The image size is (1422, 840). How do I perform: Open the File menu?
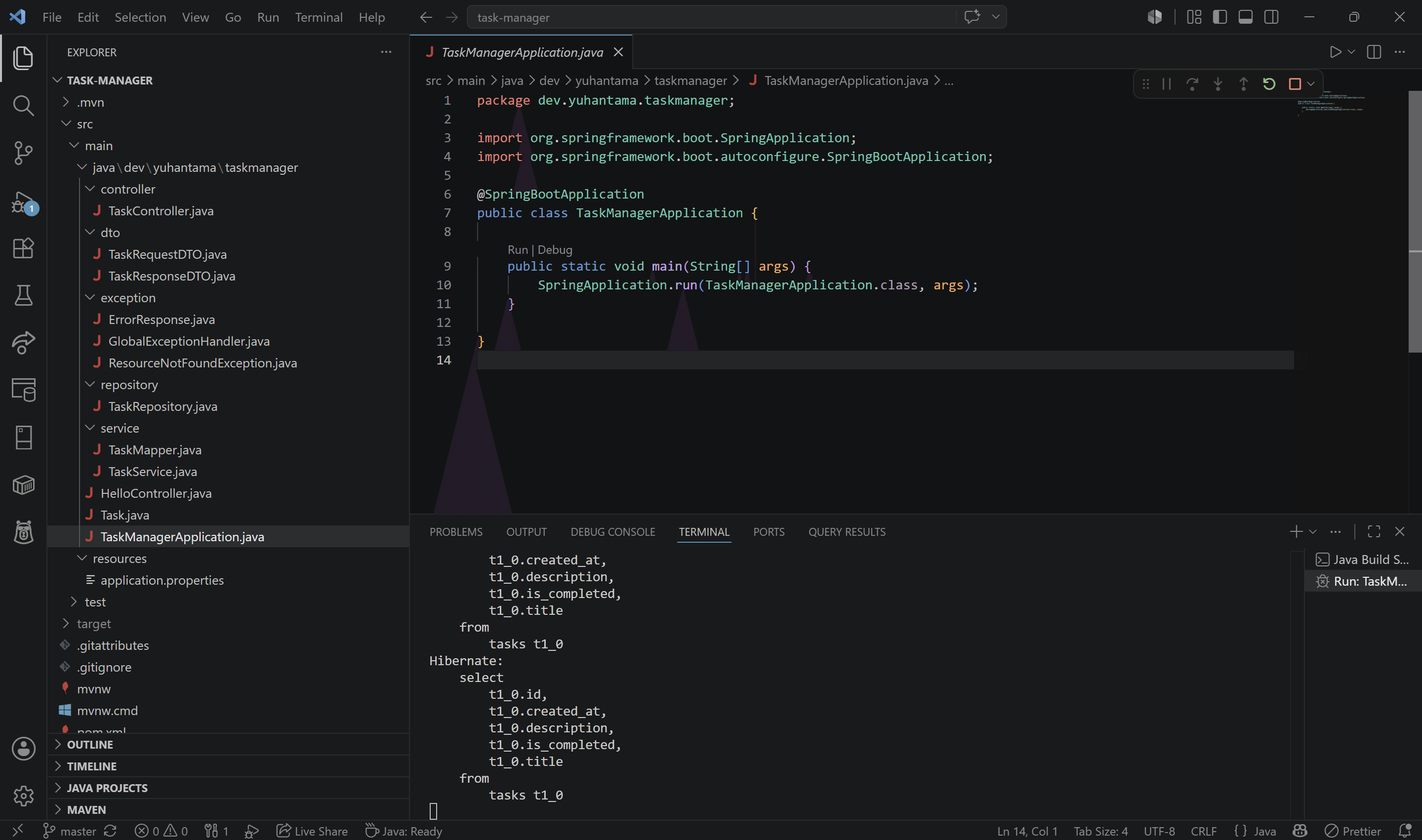(x=52, y=18)
